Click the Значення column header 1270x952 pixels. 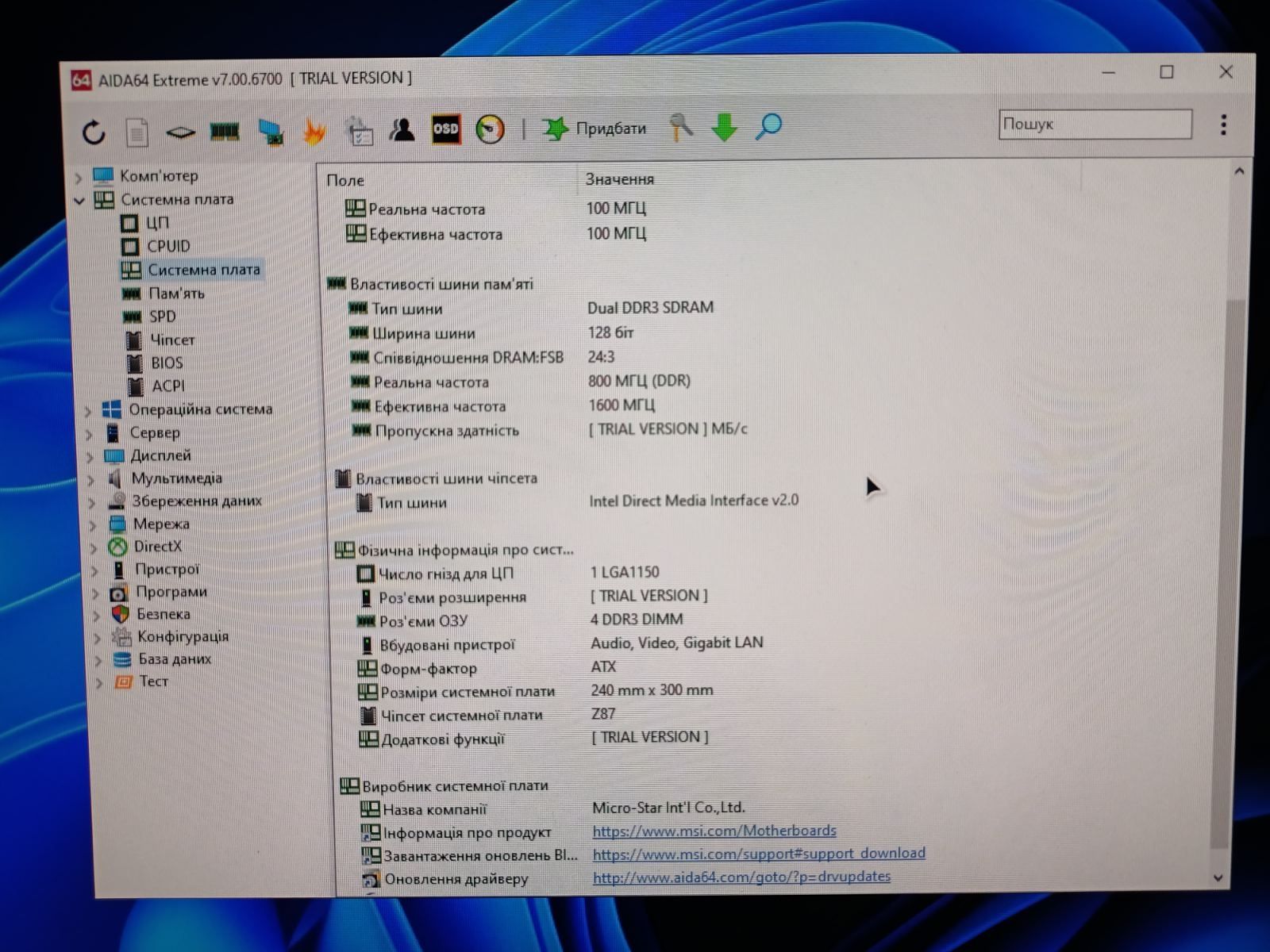click(x=620, y=179)
